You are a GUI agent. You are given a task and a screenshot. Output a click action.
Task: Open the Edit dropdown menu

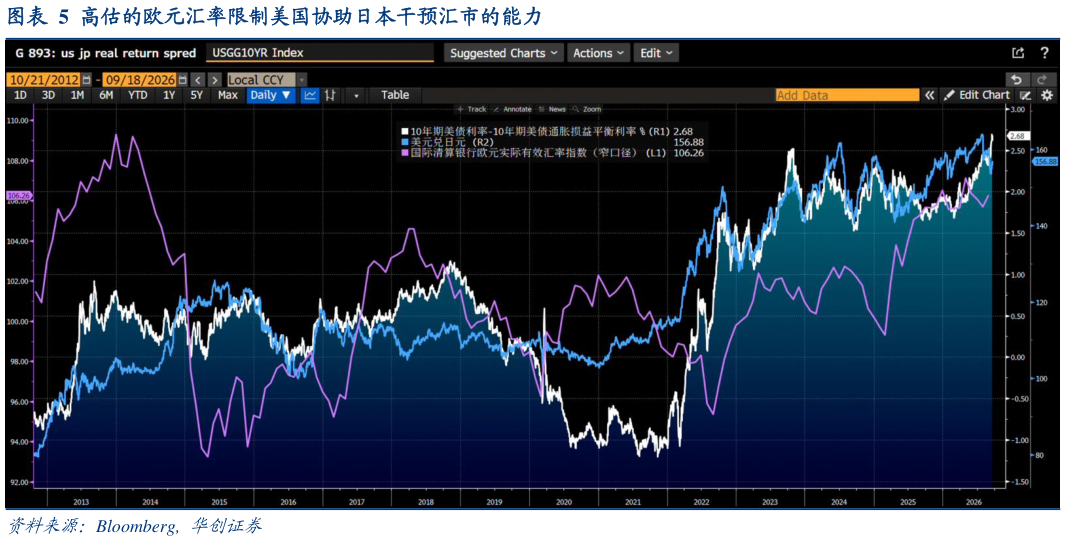[656, 53]
